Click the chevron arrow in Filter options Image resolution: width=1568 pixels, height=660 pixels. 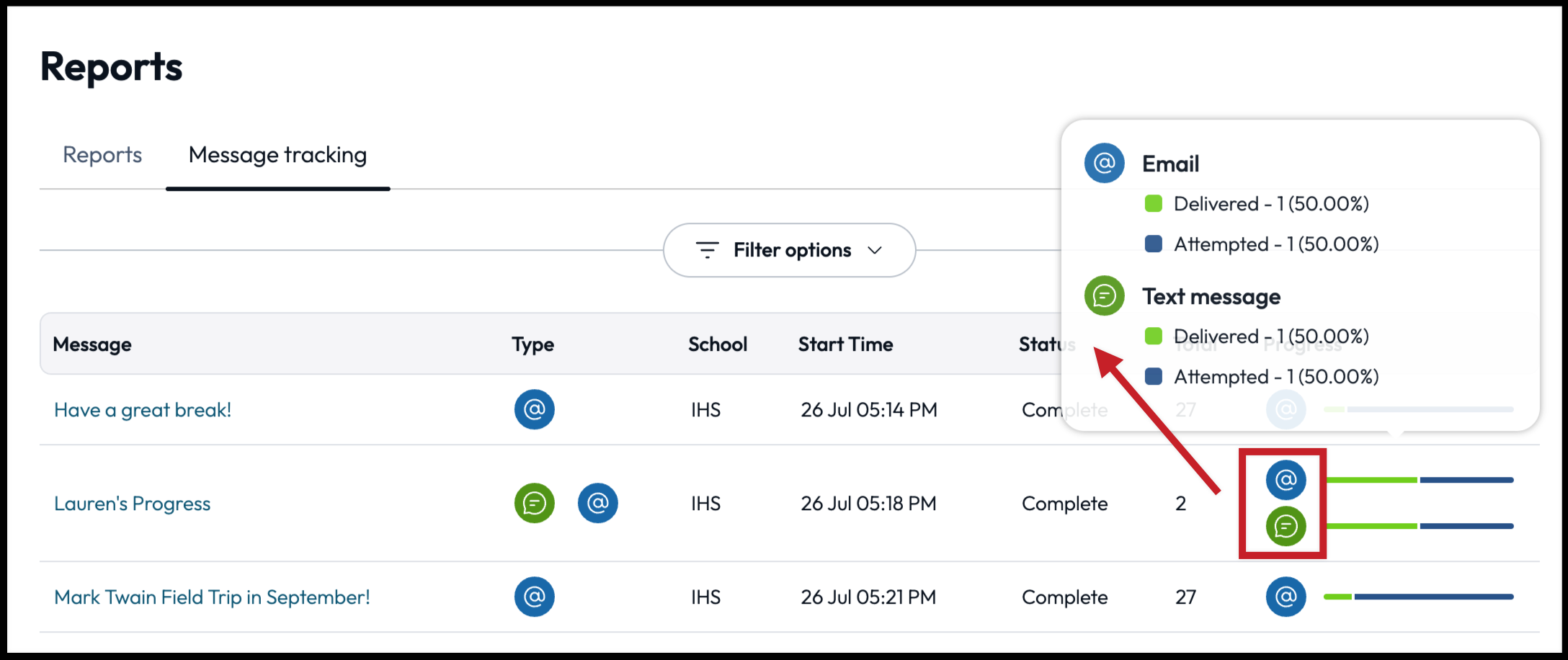point(875,250)
